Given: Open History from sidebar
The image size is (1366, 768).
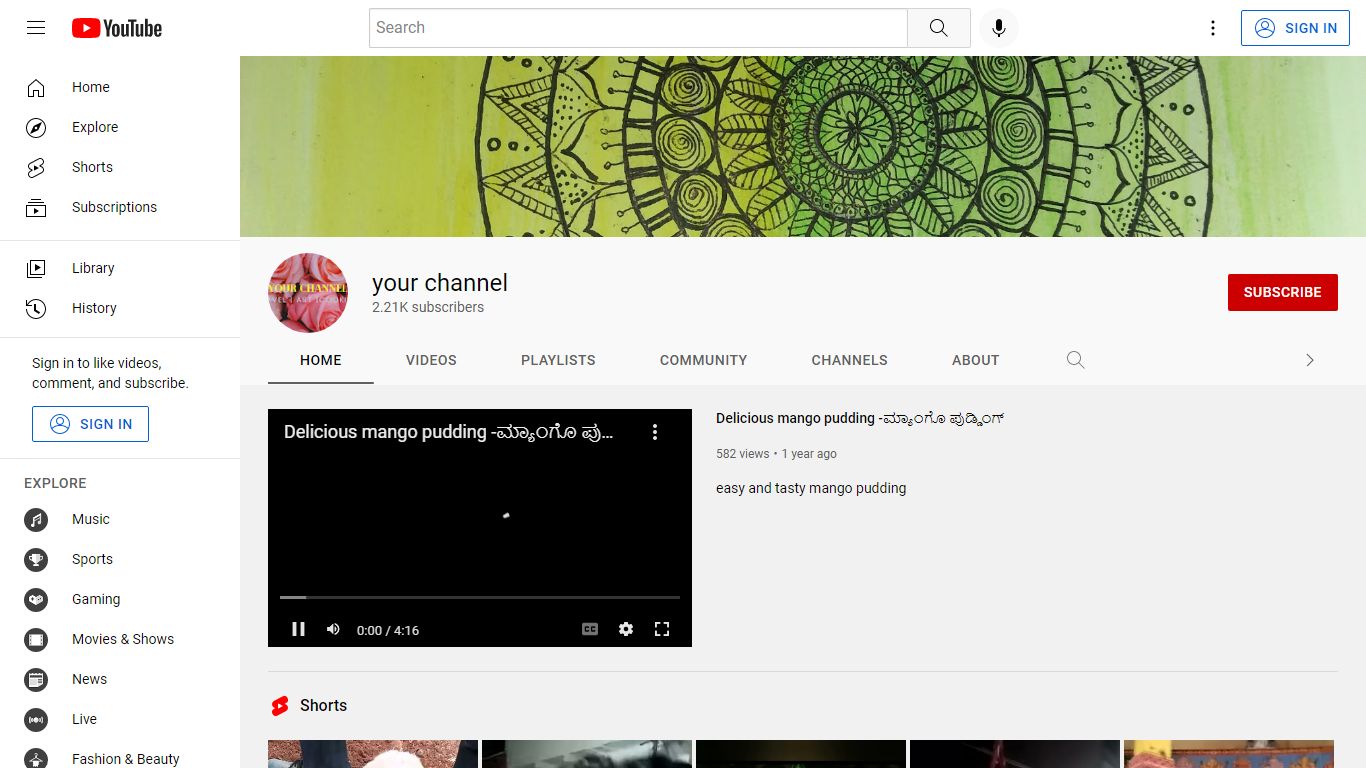Looking at the screenshot, I should [x=120, y=308].
